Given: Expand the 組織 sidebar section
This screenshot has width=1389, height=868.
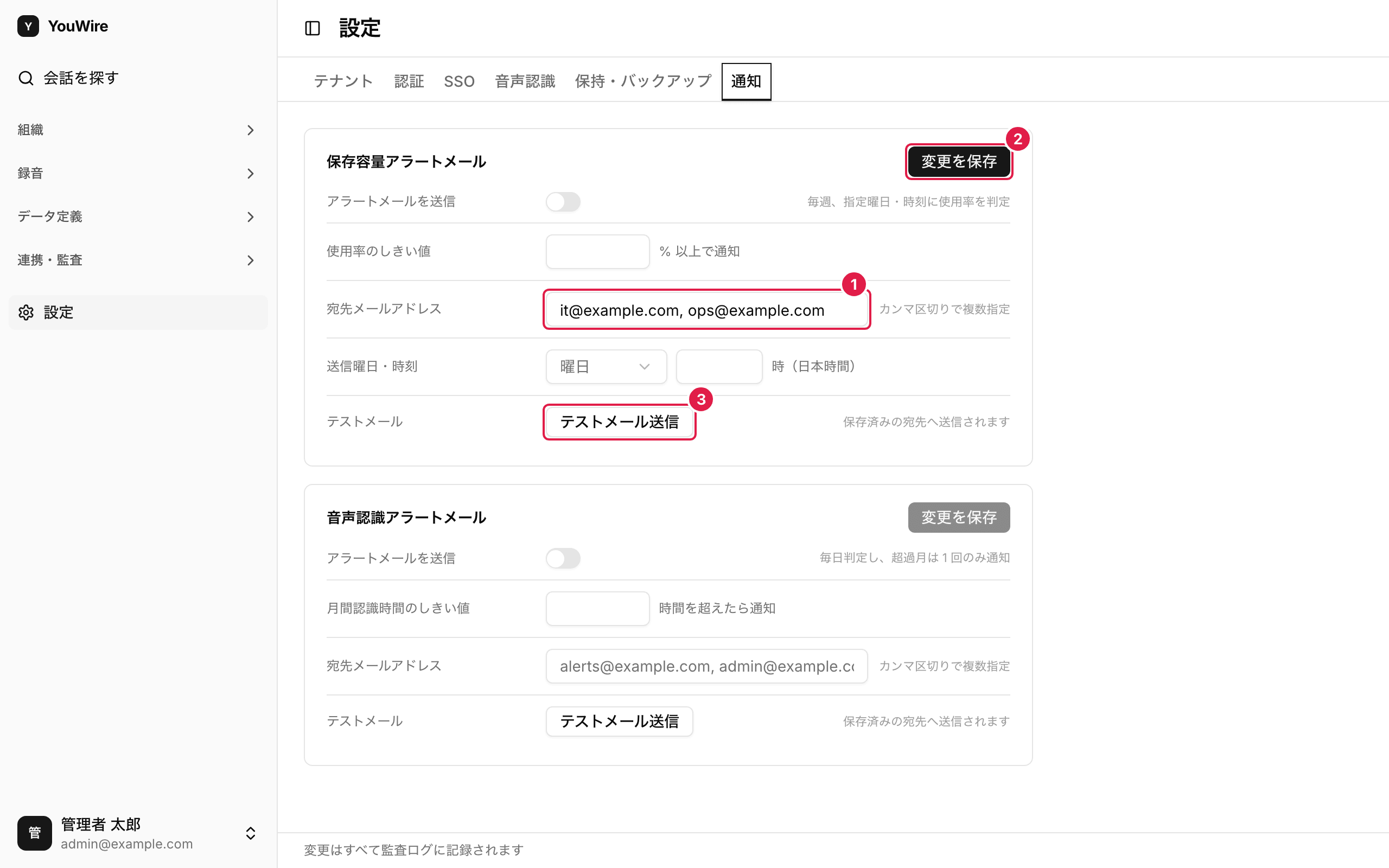Looking at the screenshot, I should click(138, 130).
